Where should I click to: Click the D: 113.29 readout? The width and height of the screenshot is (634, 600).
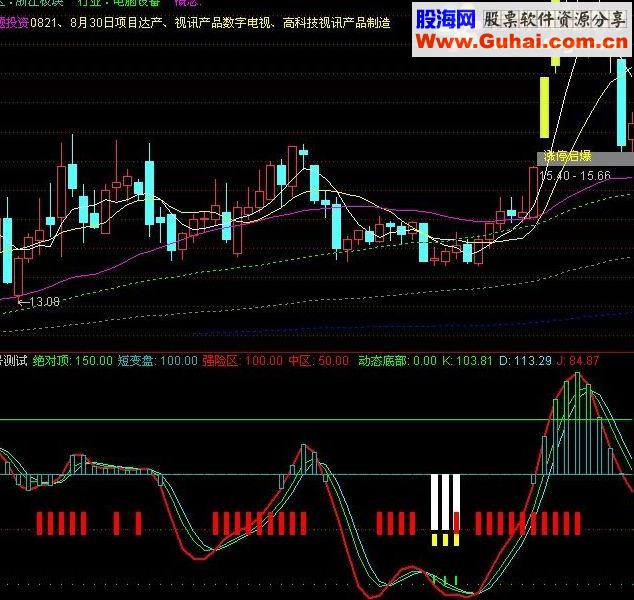coord(525,361)
